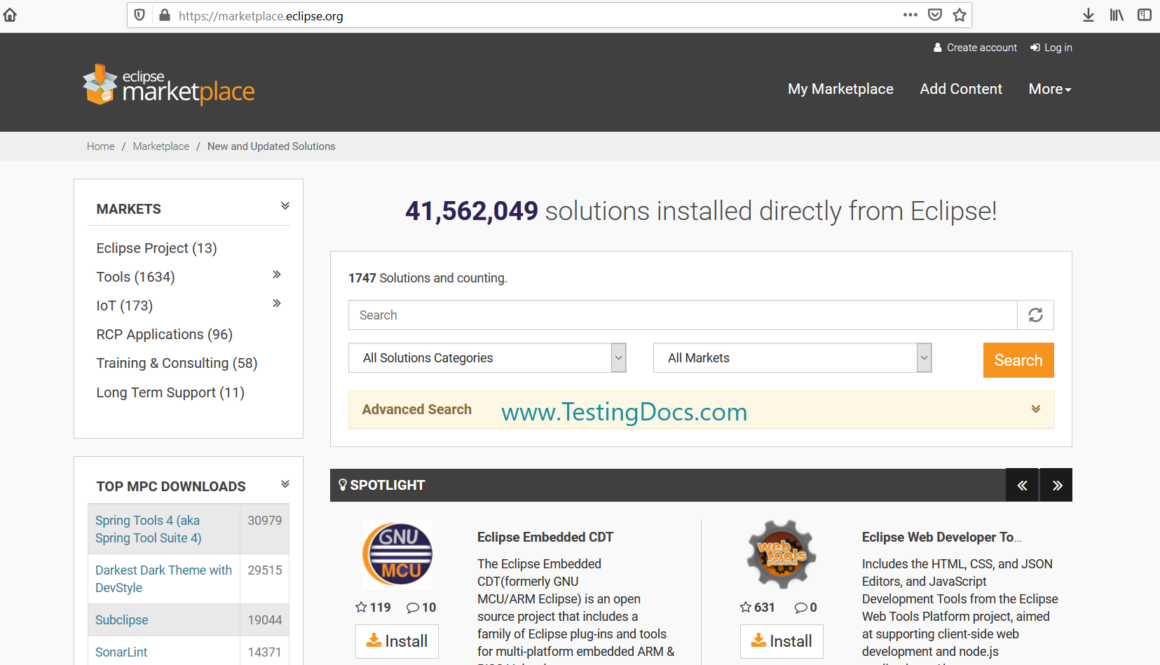The image size is (1160, 665).
Task: Go to previous Spotlight item
Action: 1022,485
